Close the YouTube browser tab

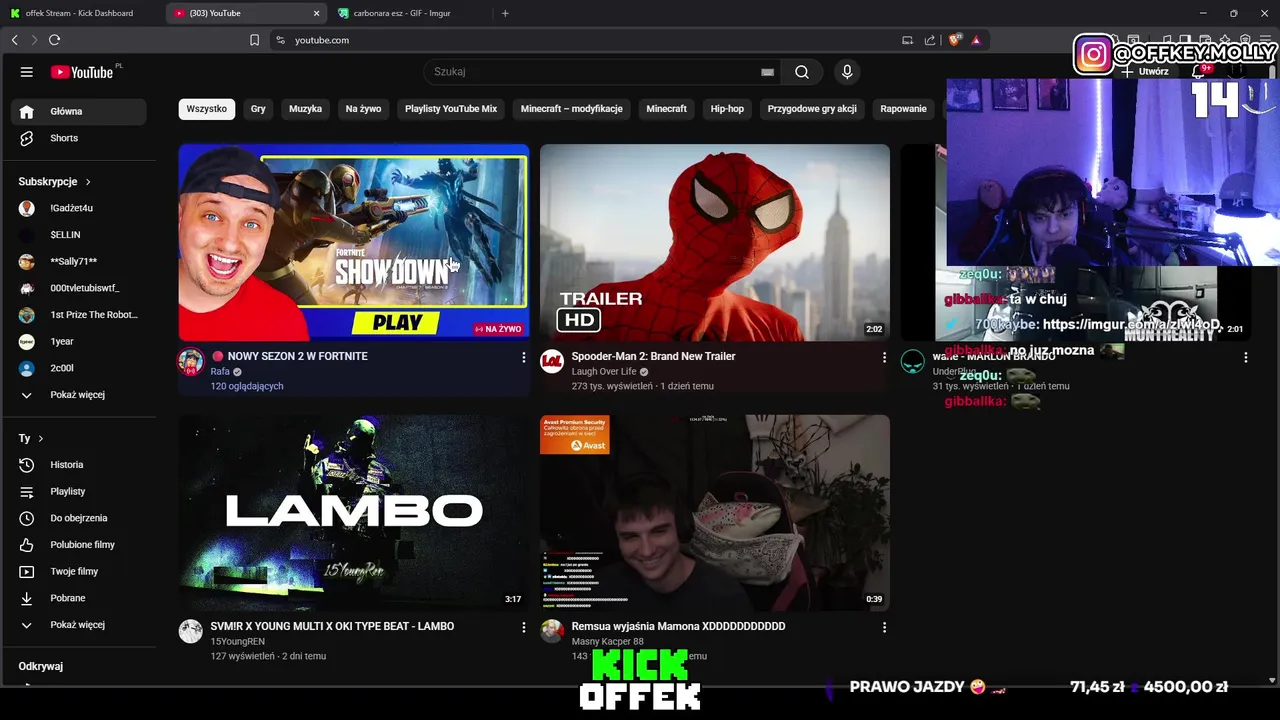[316, 13]
